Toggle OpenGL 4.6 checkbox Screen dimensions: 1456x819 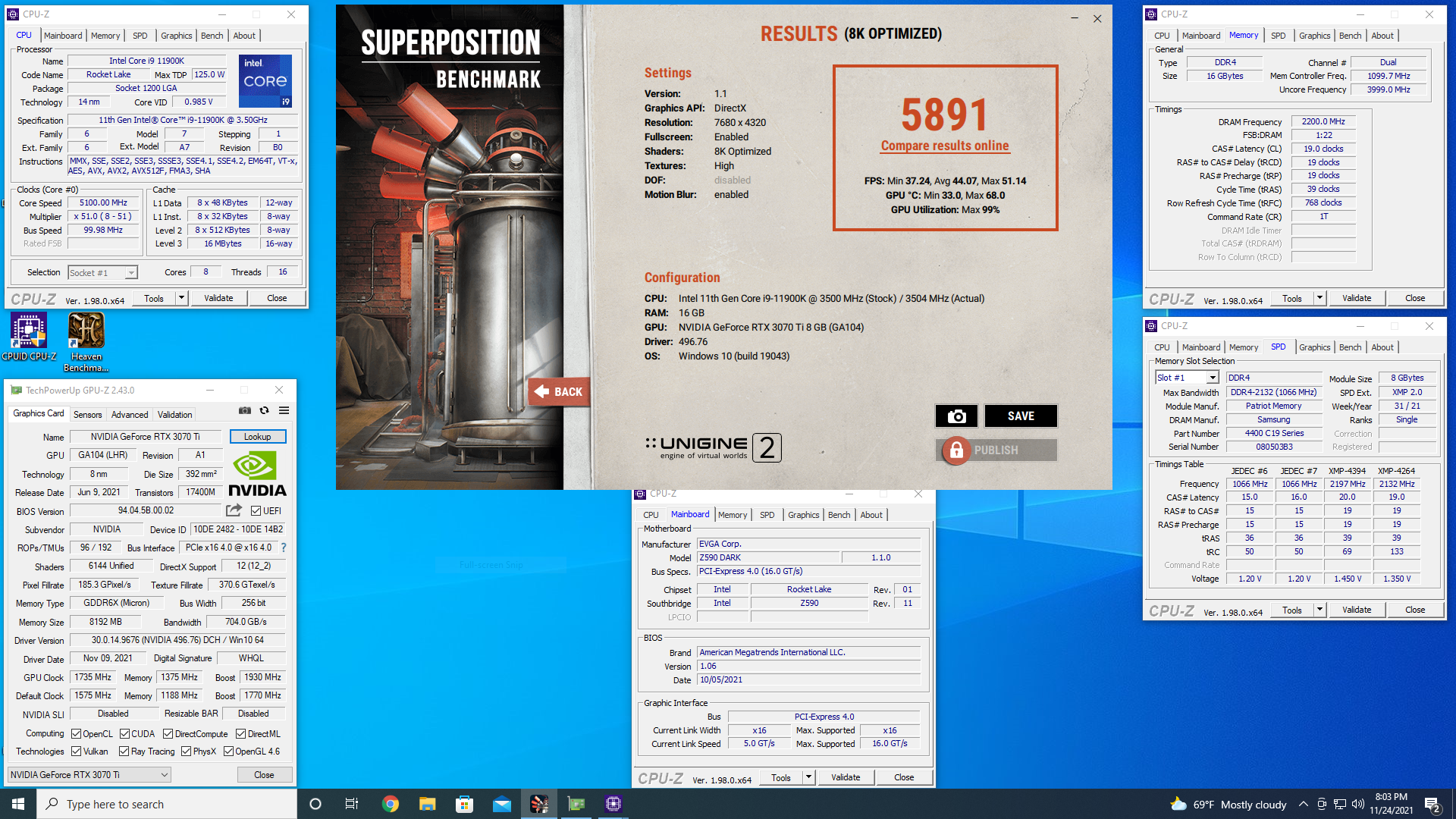(228, 751)
